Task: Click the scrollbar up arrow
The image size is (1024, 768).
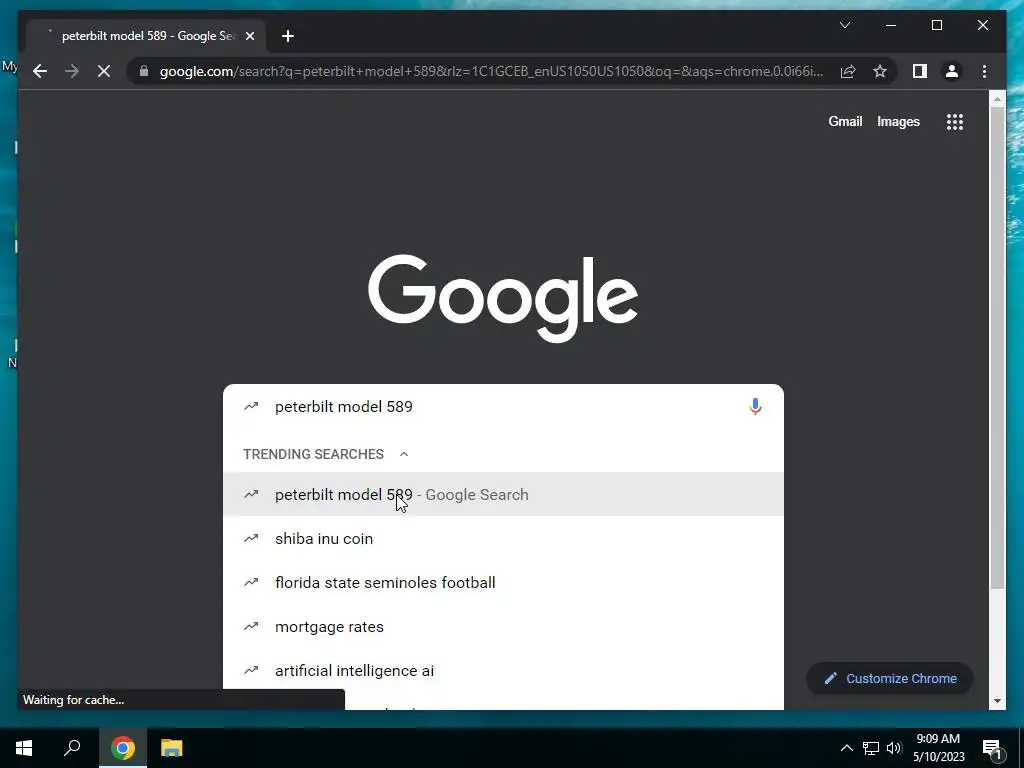Action: click(997, 99)
